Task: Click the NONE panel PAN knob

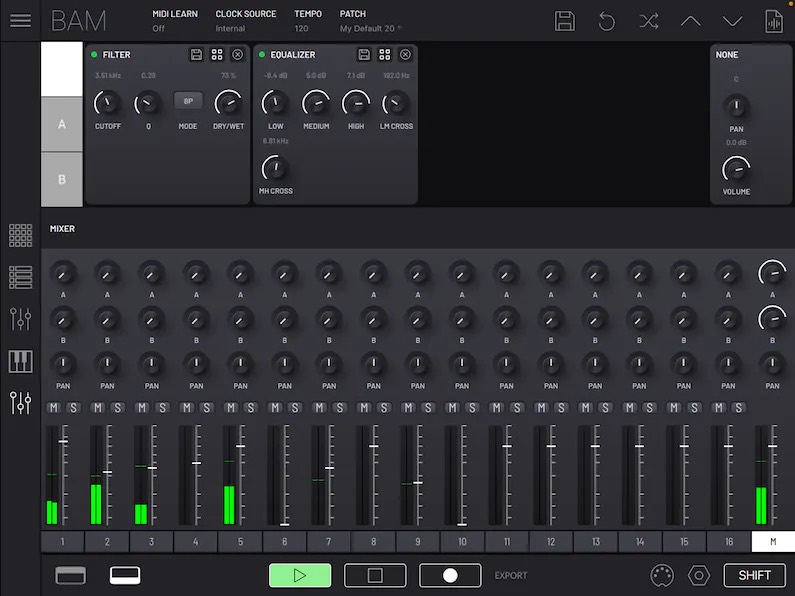Action: coord(736,106)
